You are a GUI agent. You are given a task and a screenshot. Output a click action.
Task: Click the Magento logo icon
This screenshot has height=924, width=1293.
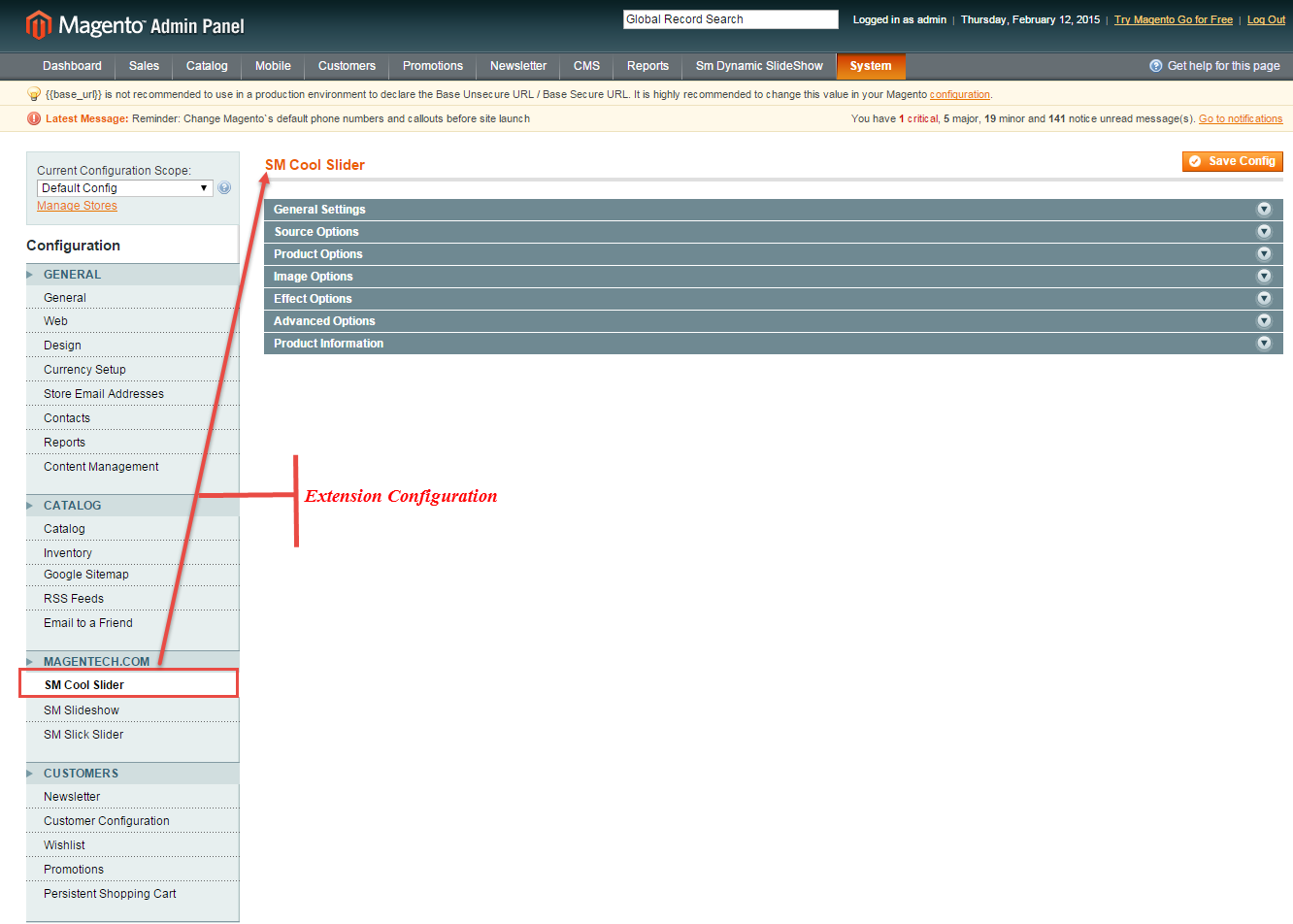click(38, 24)
